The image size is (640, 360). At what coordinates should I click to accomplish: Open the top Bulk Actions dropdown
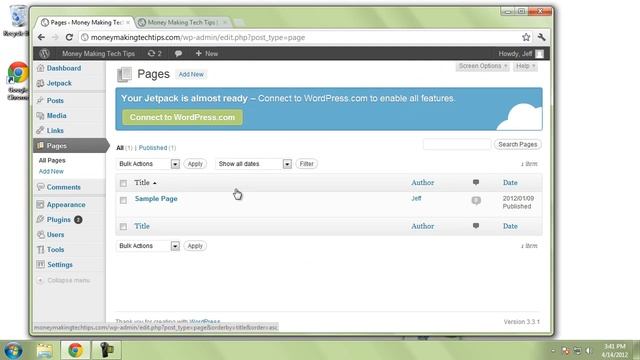coord(148,164)
